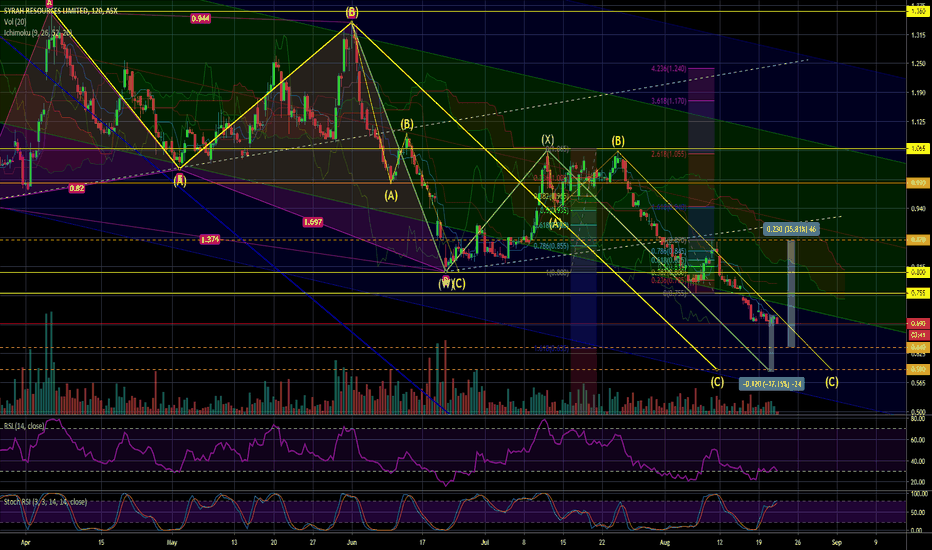Click the 4.236(1.240) Fibonacci level label
Screen dimensions: 932x550
pyautogui.click(x=669, y=69)
